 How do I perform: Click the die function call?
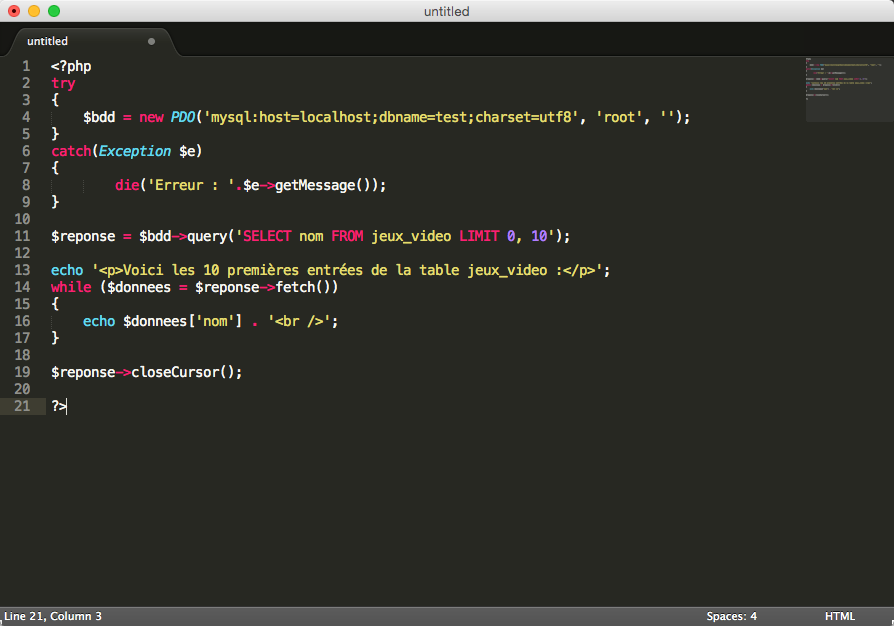pos(127,185)
